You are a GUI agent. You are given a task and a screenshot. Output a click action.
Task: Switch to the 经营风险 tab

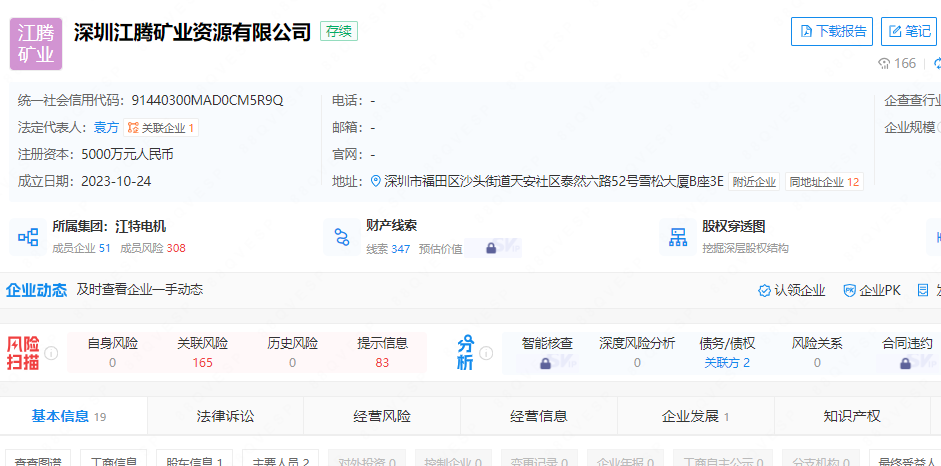click(382, 416)
